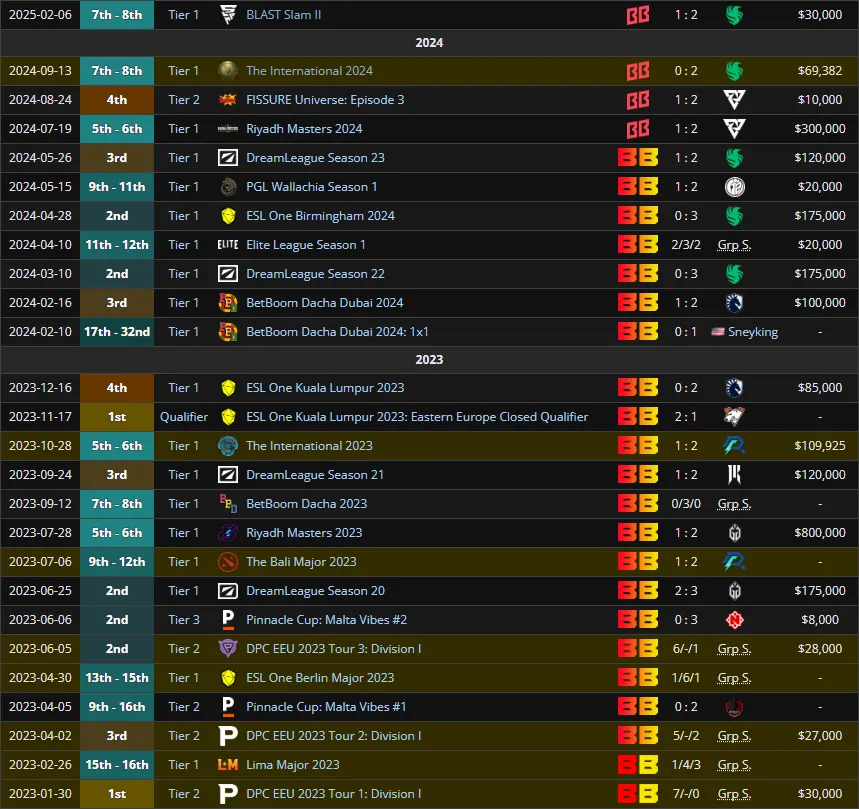Screen dimensions: 859x809
Task: Click BetBoom Dacha 2023 tournament icon
Action: click(x=228, y=504)
